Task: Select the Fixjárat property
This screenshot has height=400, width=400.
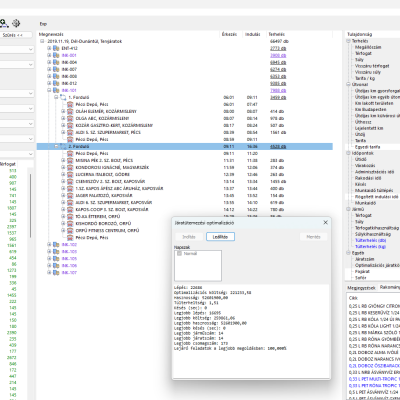Action: [362, 272]
